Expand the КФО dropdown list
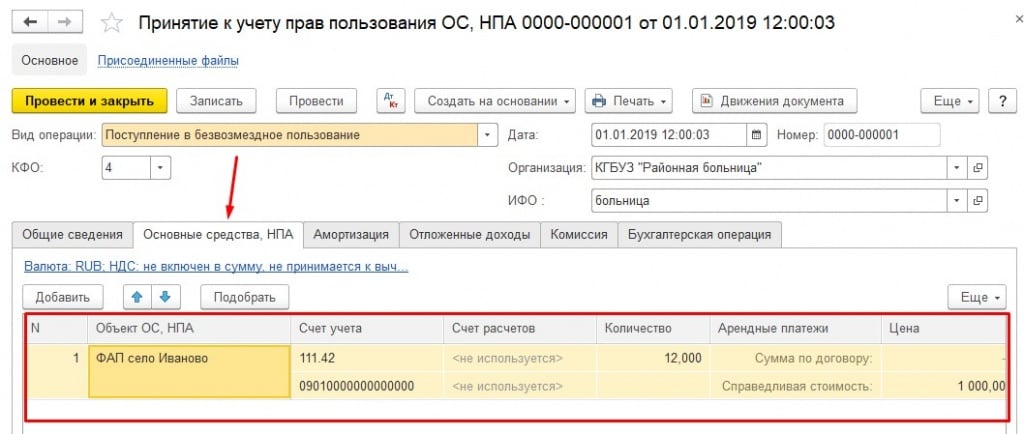This screenshot has height=434, width=1024. pos(160,168)
